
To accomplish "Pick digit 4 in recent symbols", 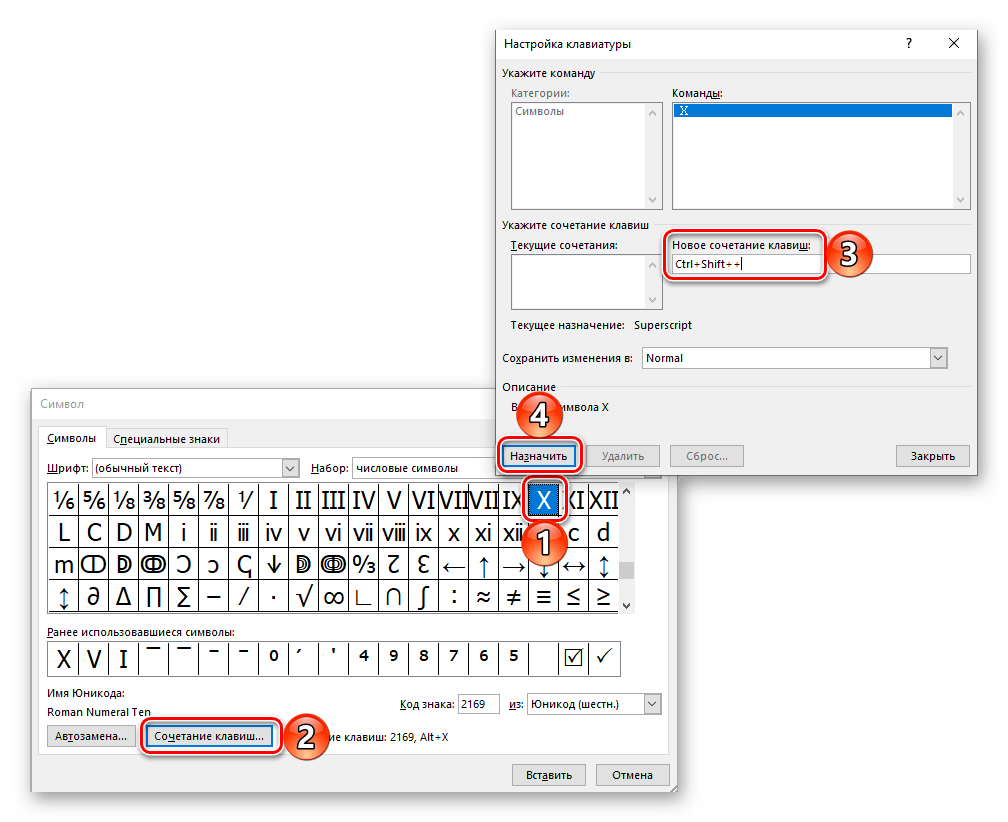I will (x=364, y=657).
